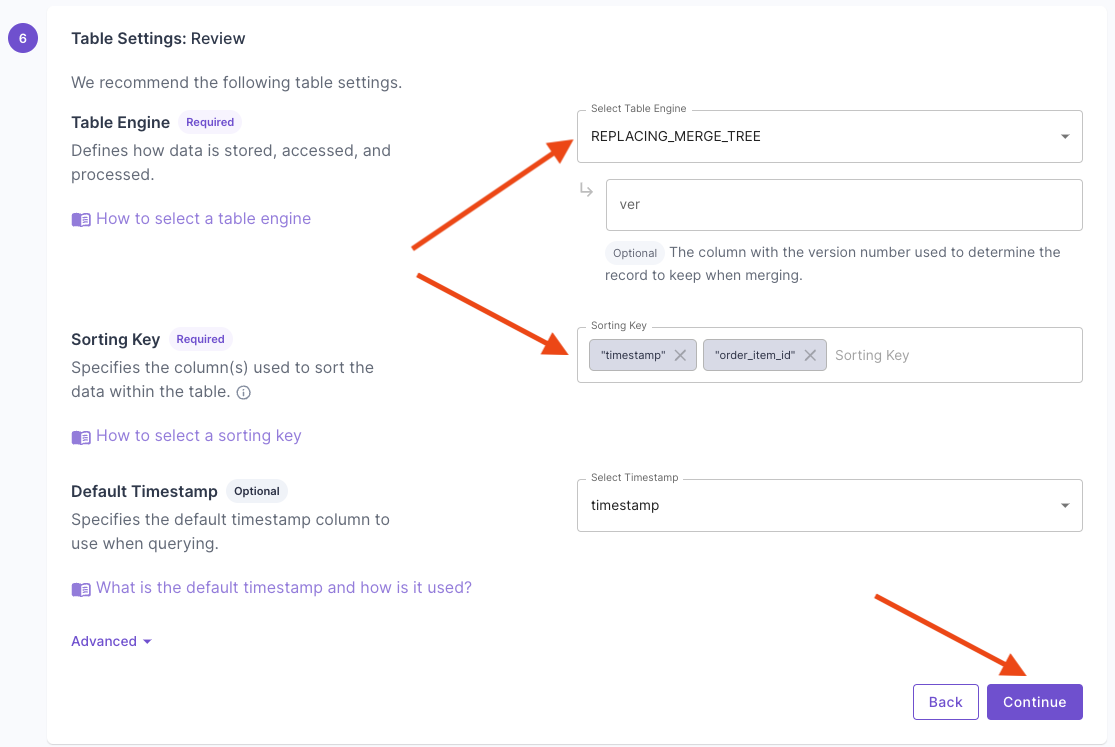Click the Required badge next to Sorting Key
Image resolution: width=1115 pixels, height=747 pixels.
(201, 339)
